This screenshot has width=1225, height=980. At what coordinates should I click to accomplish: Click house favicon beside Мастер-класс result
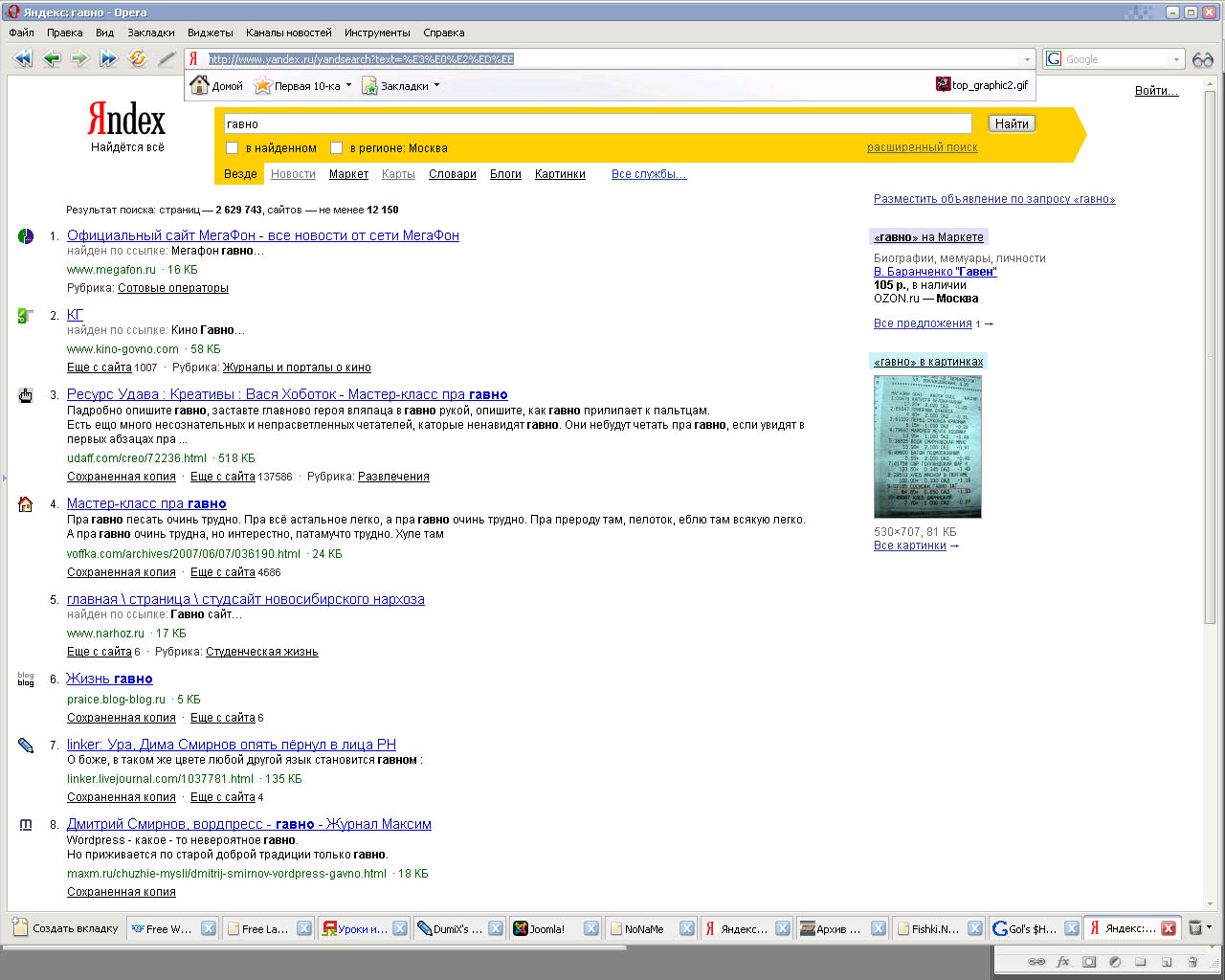(26, 503)
